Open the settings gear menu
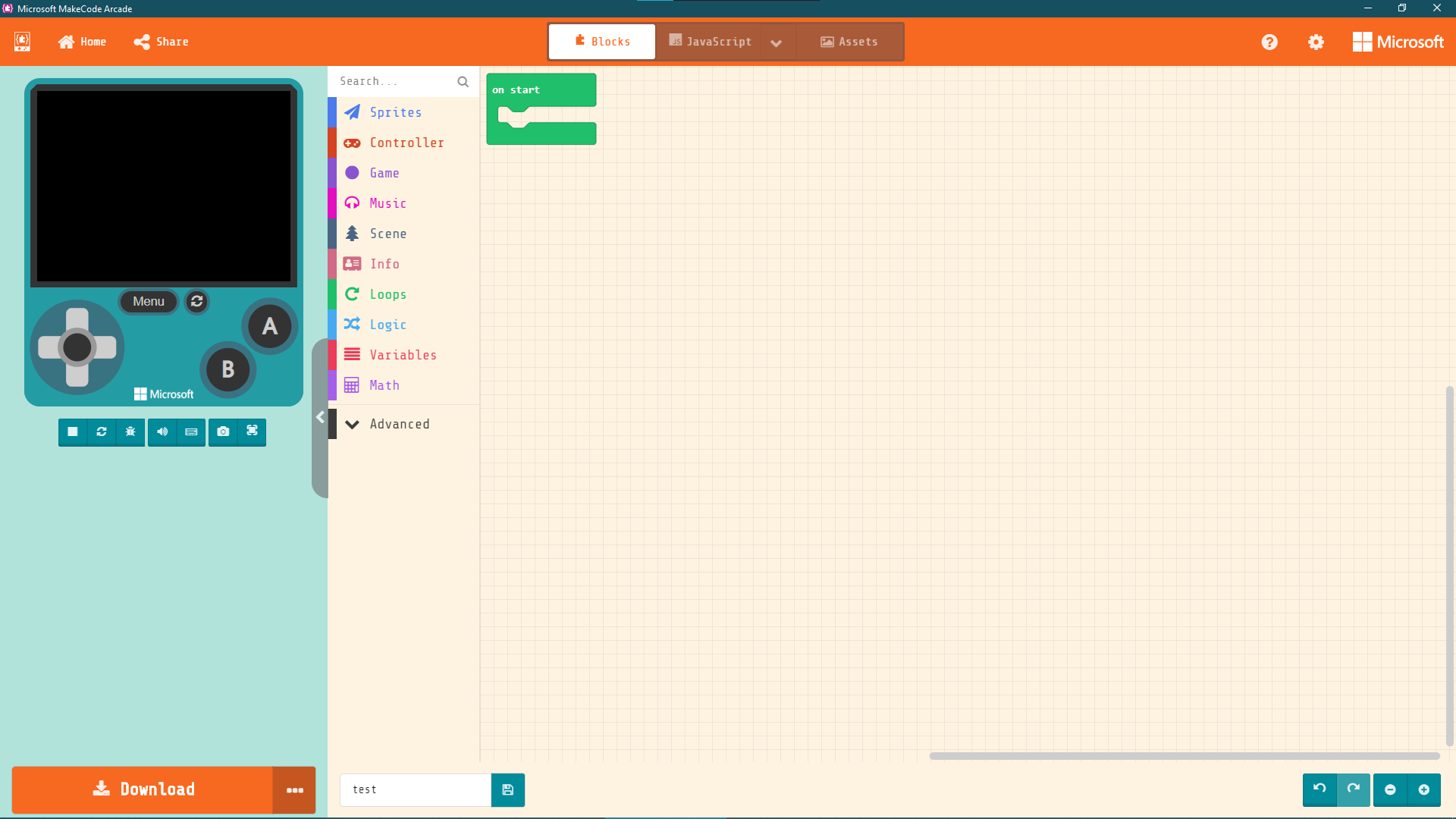The image size is (1456, 819). click(1316, 42)
